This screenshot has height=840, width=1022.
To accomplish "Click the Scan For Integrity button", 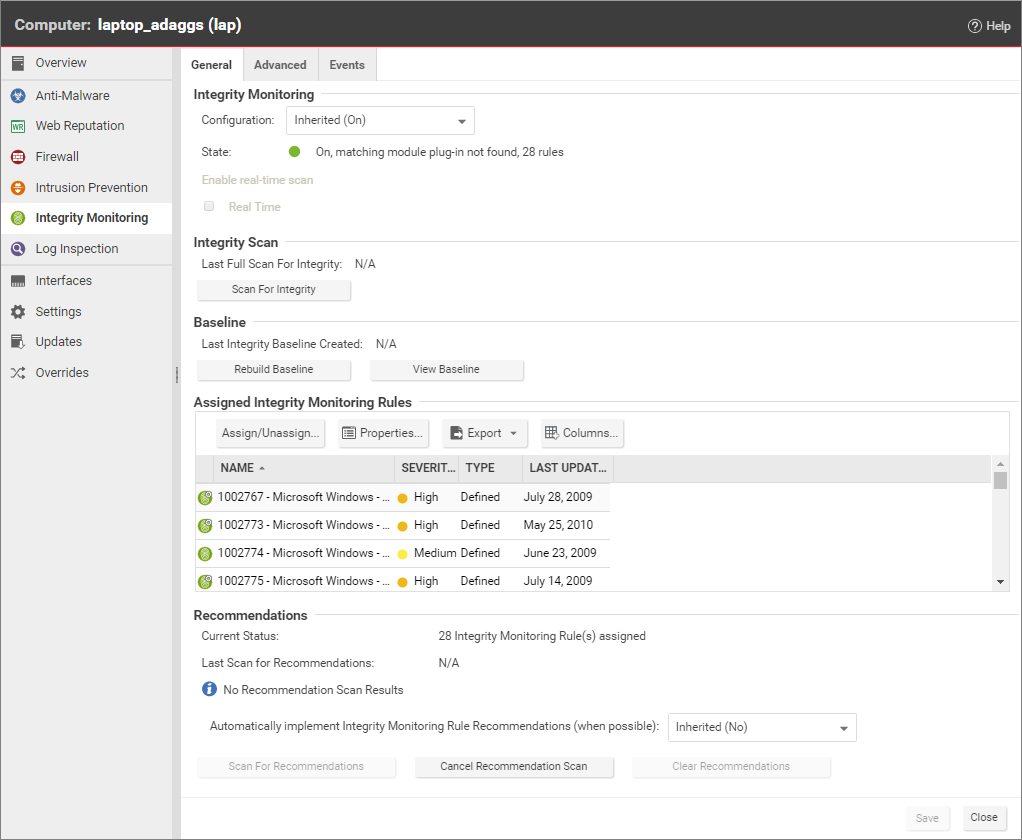I will tap(274, 290).
